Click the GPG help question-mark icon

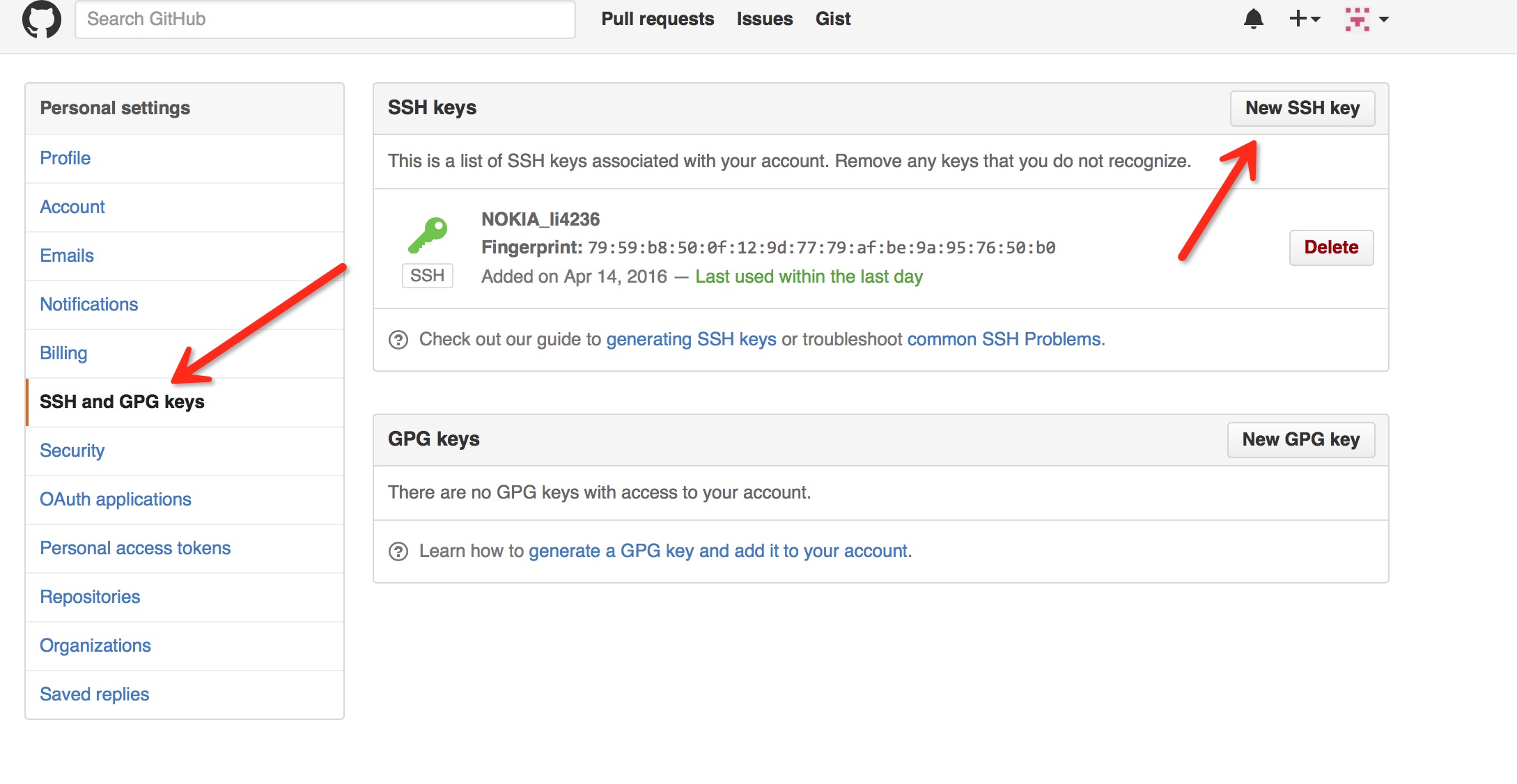pyautogui.click(x=398, y=551)
